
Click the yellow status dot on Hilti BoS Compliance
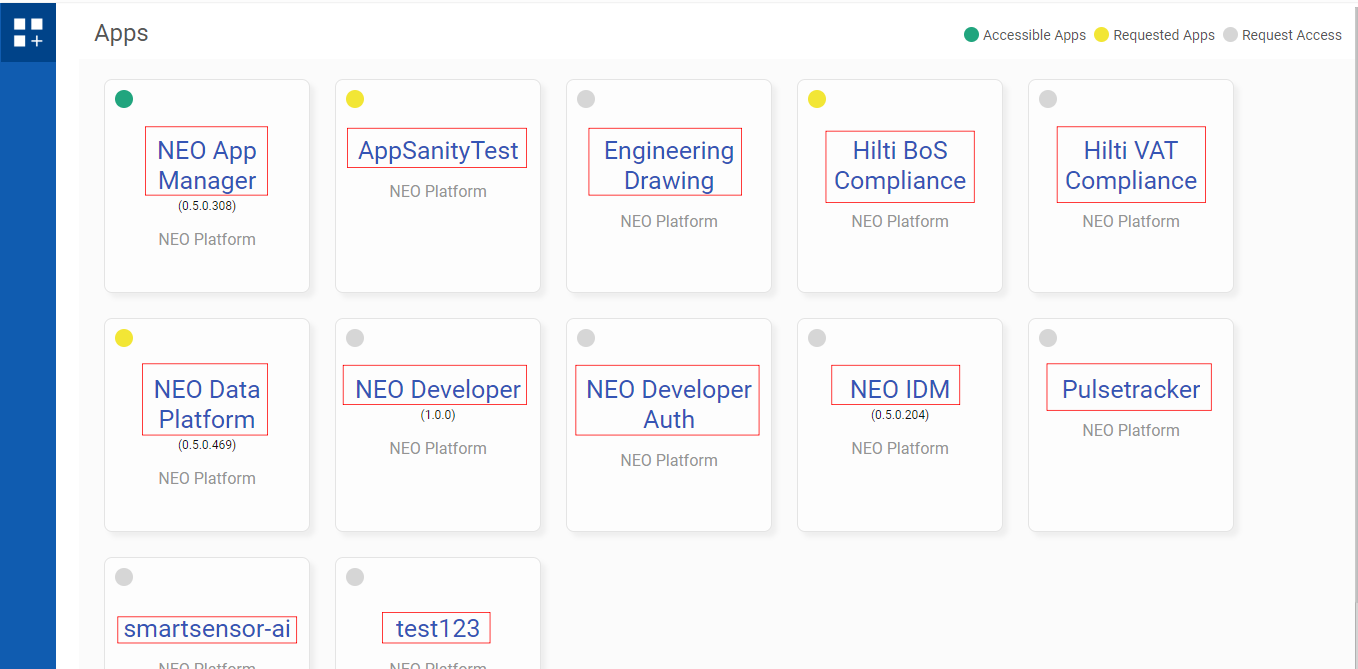[x=817, y=99]
